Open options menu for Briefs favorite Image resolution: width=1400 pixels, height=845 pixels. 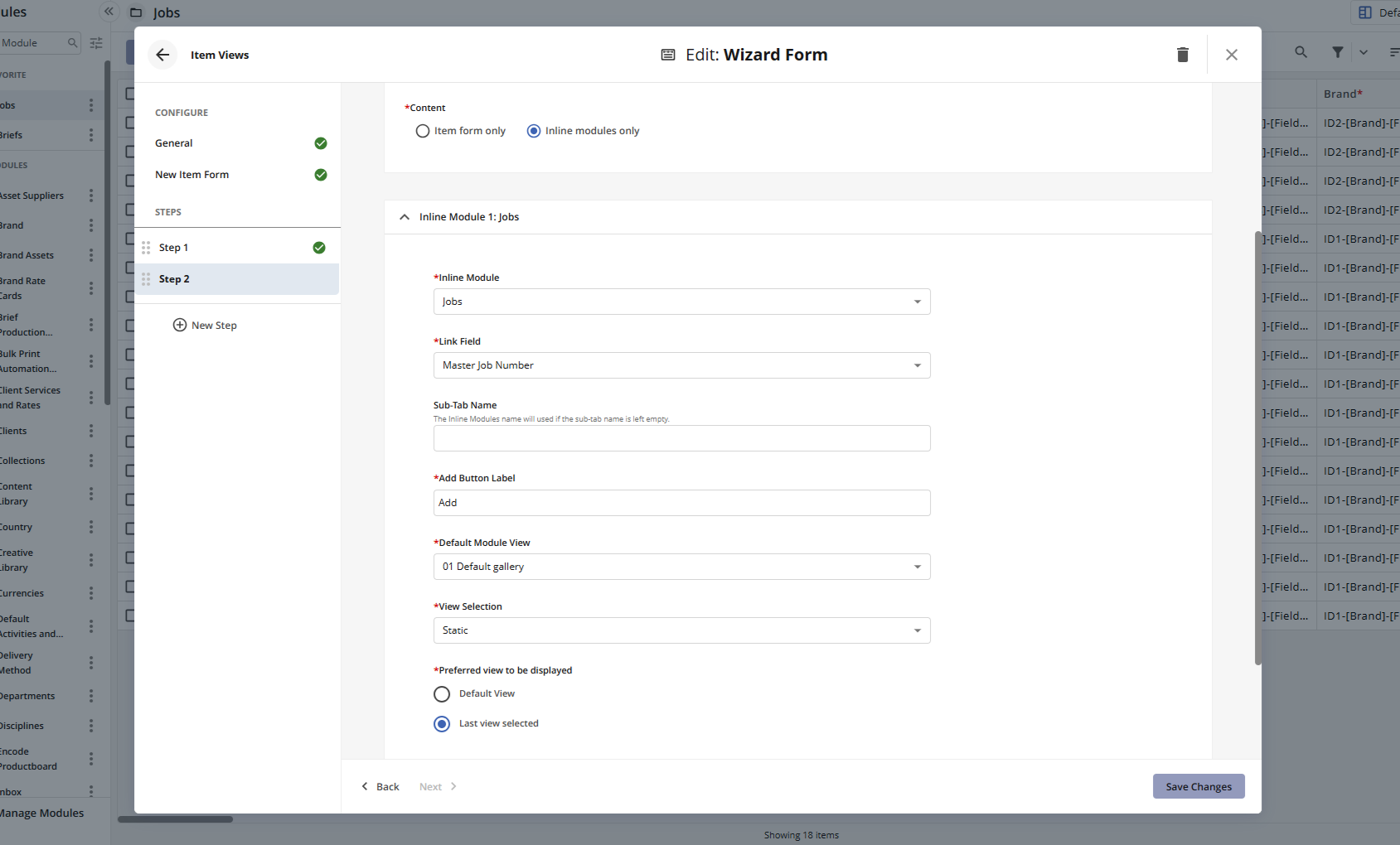tap(91, 135)
